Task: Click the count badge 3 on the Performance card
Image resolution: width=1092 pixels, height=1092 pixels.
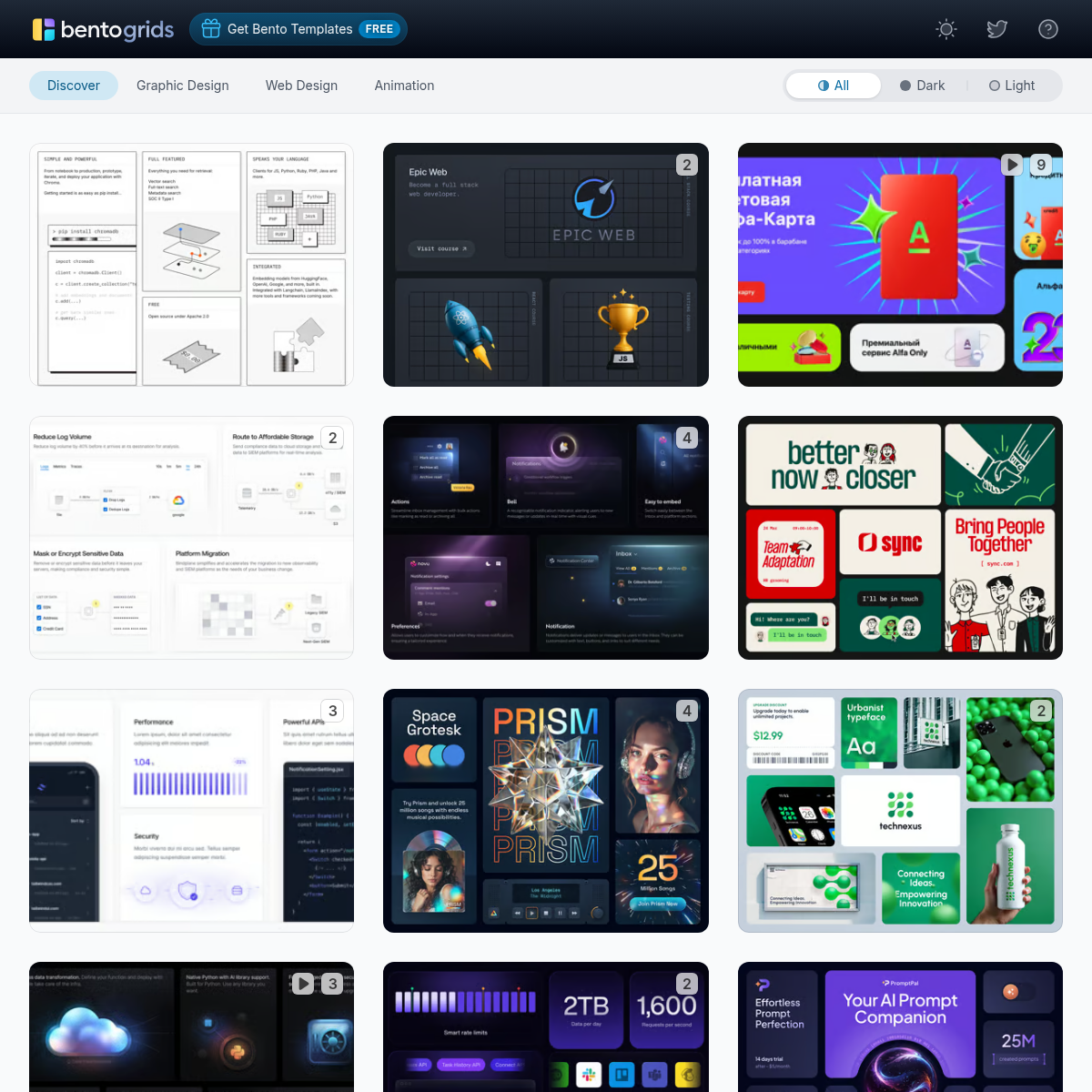Action: coord(333,711)
